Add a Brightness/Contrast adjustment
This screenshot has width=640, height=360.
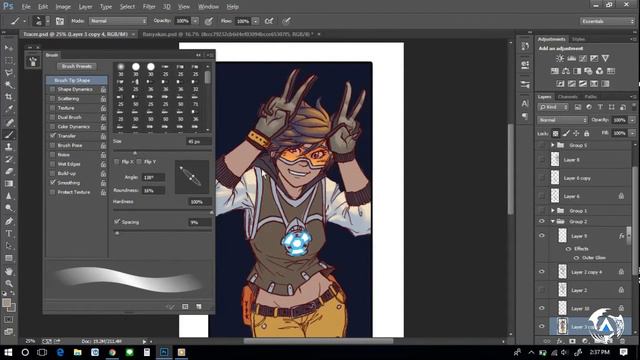tap(560, 58)
